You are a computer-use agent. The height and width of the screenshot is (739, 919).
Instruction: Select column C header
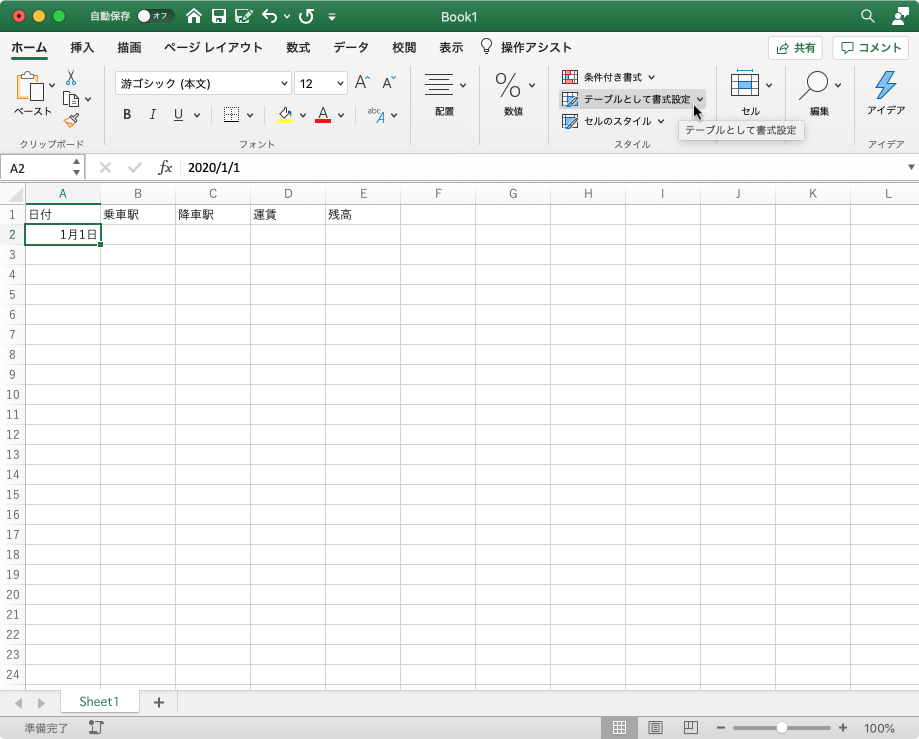tap(213, 194)
